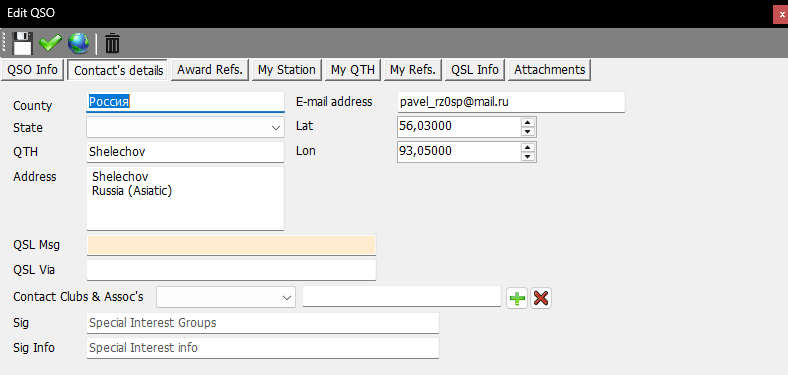Click the County field containing Россия

(185, 102)
